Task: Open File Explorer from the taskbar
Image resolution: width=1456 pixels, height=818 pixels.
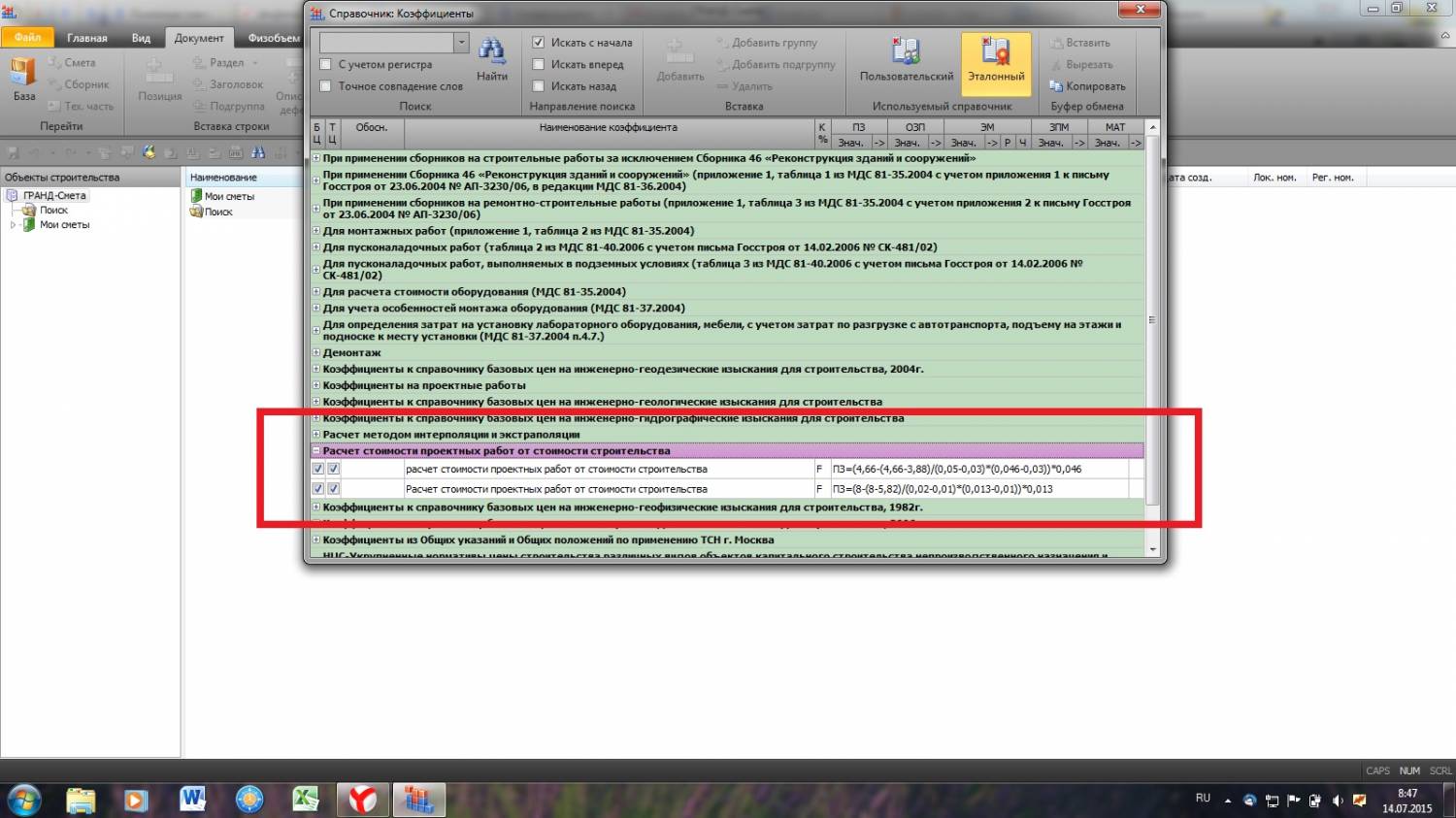Action: tap(81, 800)
